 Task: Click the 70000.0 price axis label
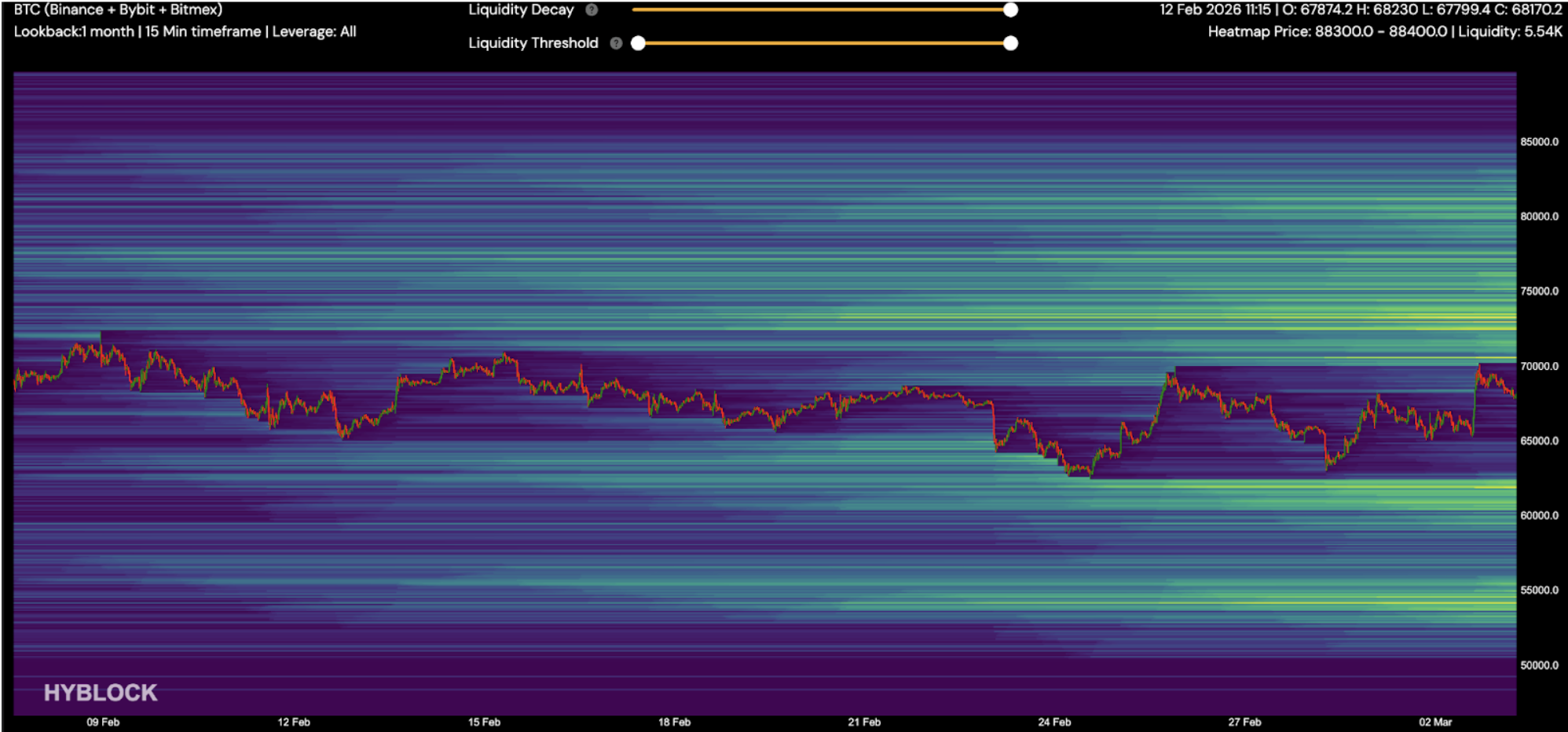click(x=1540, y=366)
